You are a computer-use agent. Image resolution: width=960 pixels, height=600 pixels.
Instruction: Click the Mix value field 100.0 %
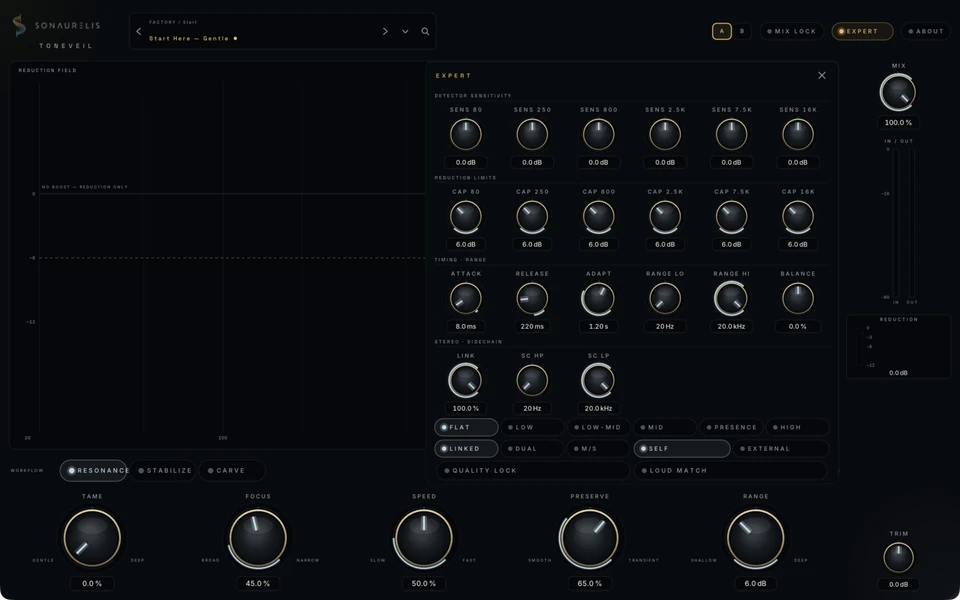(898, 122)
